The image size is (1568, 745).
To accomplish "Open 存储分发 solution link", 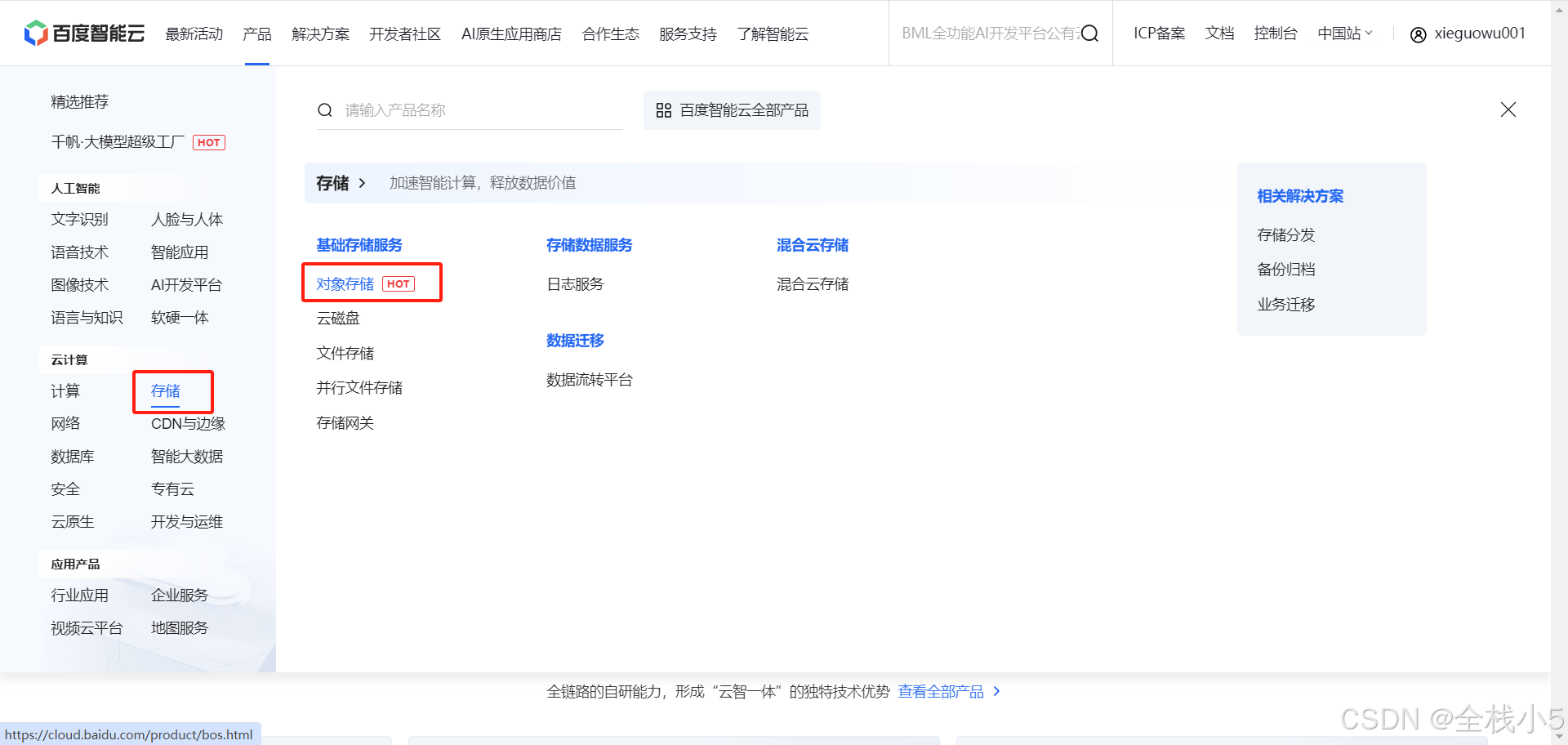I will pos(1286,235).
